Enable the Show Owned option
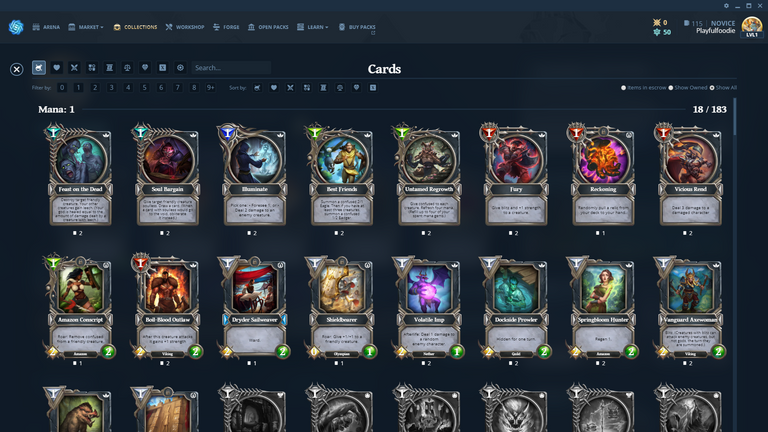 tap(671, 88)
